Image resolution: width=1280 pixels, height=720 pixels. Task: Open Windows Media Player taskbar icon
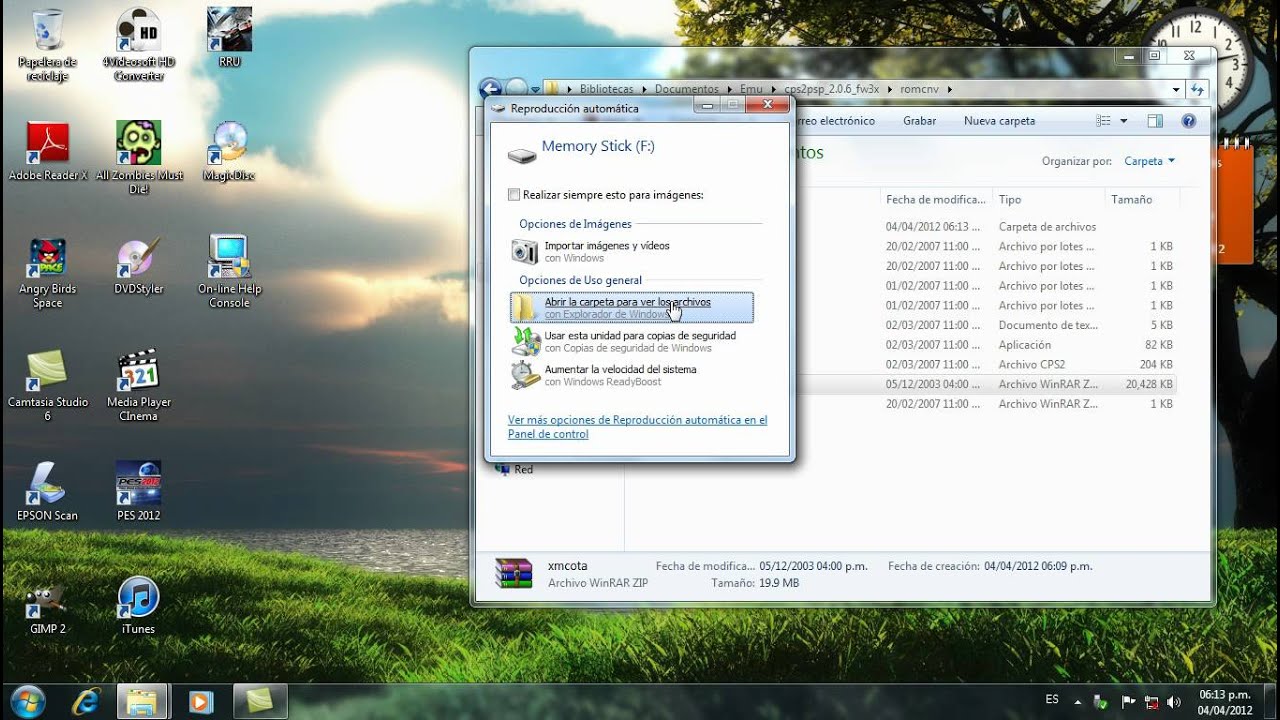[201, 701]
